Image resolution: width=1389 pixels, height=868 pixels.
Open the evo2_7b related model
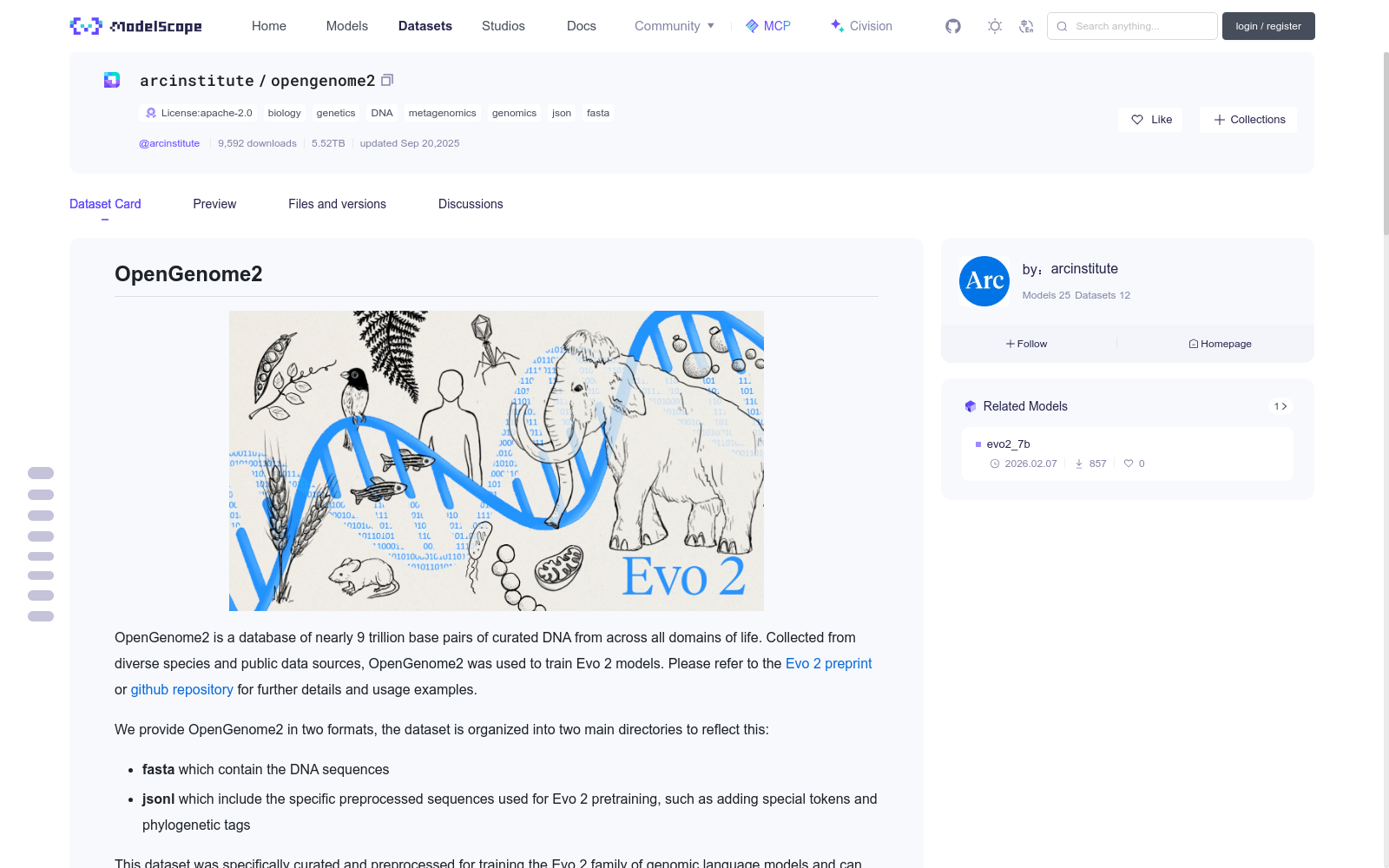click(1127, 453)
